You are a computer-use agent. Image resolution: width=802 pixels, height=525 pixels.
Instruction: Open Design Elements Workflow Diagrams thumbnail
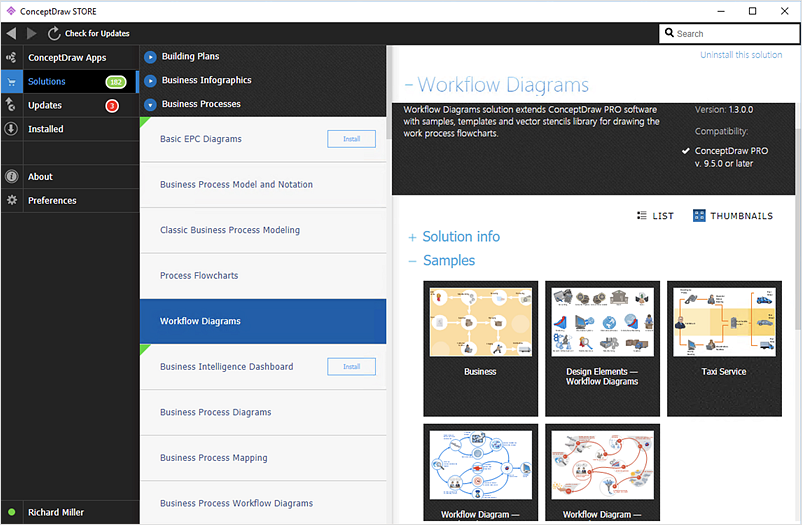tap(602, 348)
